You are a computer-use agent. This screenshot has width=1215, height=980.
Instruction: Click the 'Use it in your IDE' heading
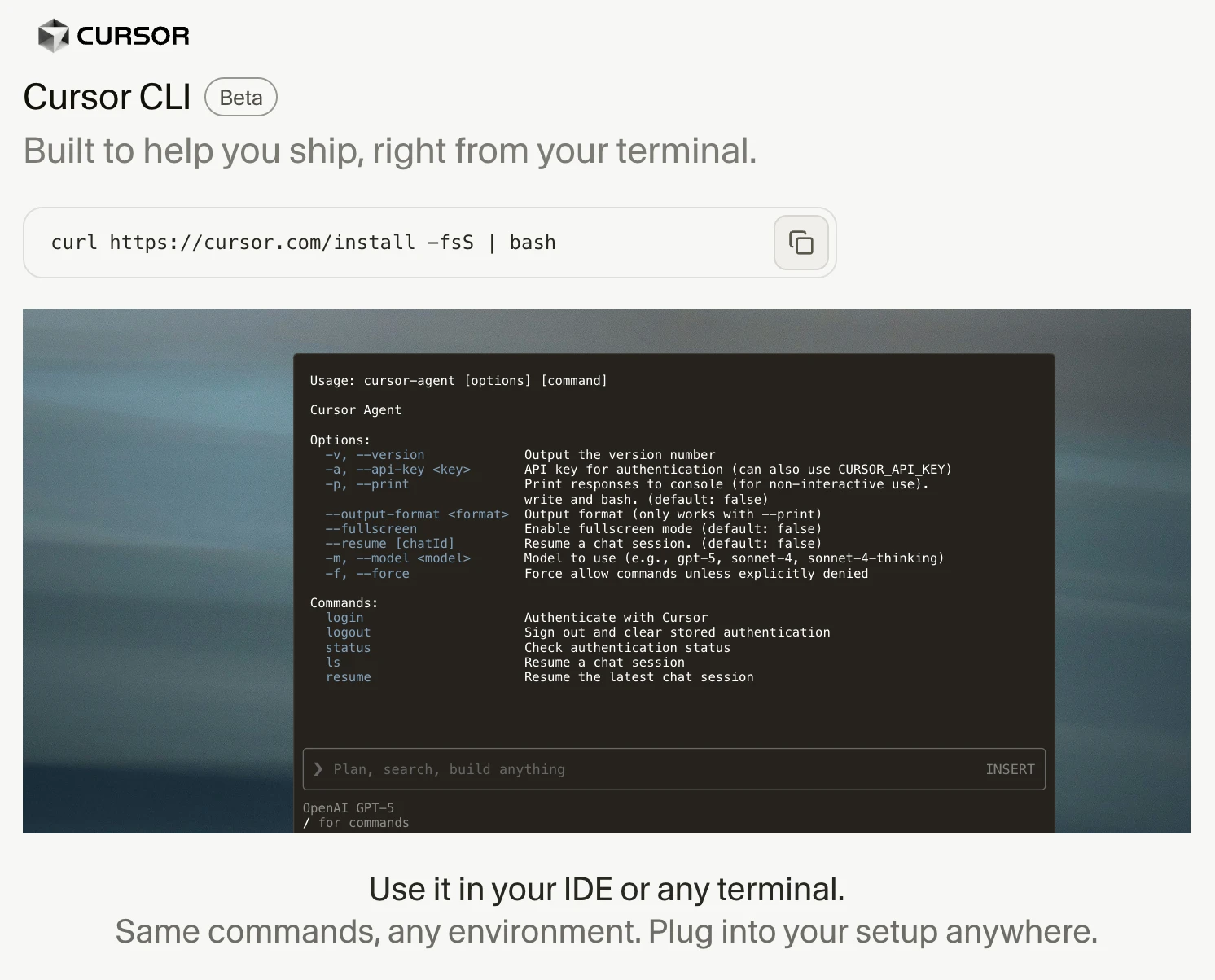(607, 889)
